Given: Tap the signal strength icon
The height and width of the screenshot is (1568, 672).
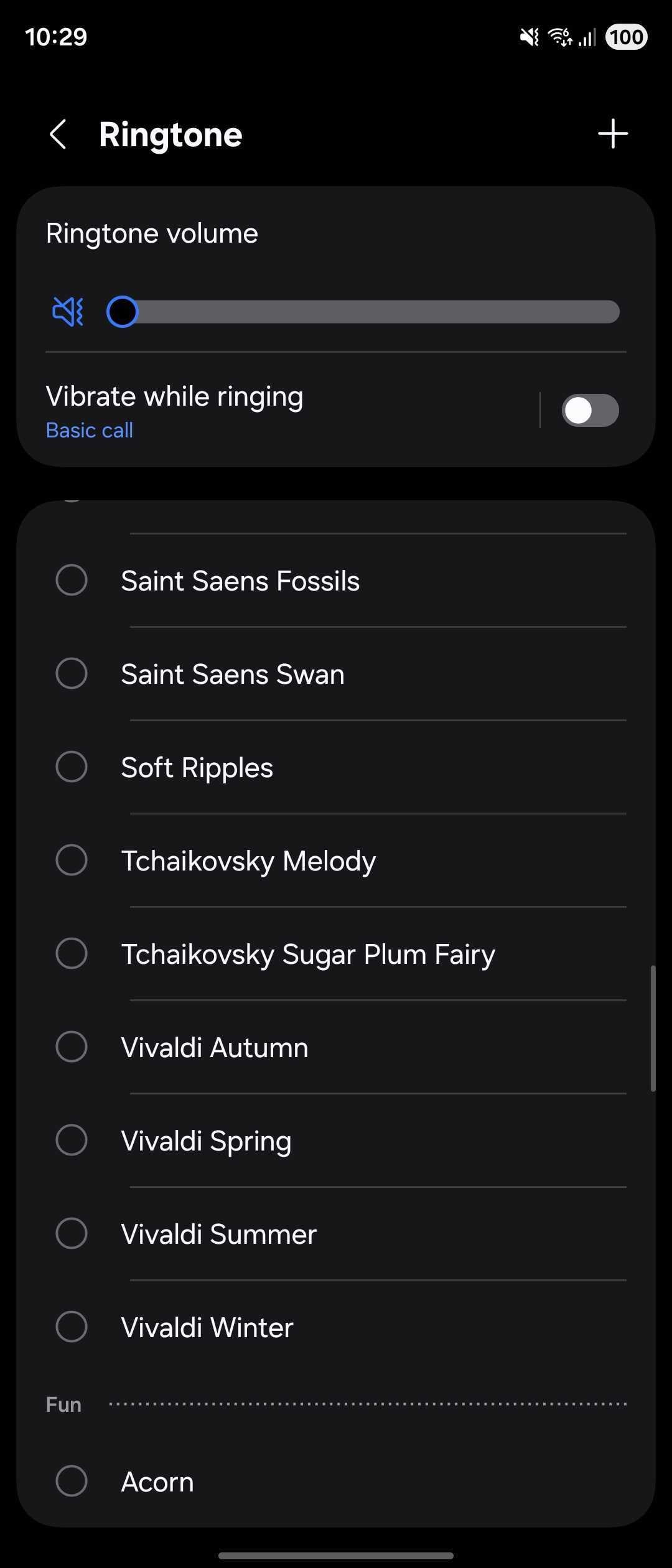Looking at the screenshot, I should pyautogui.click(x=587, y=38).
